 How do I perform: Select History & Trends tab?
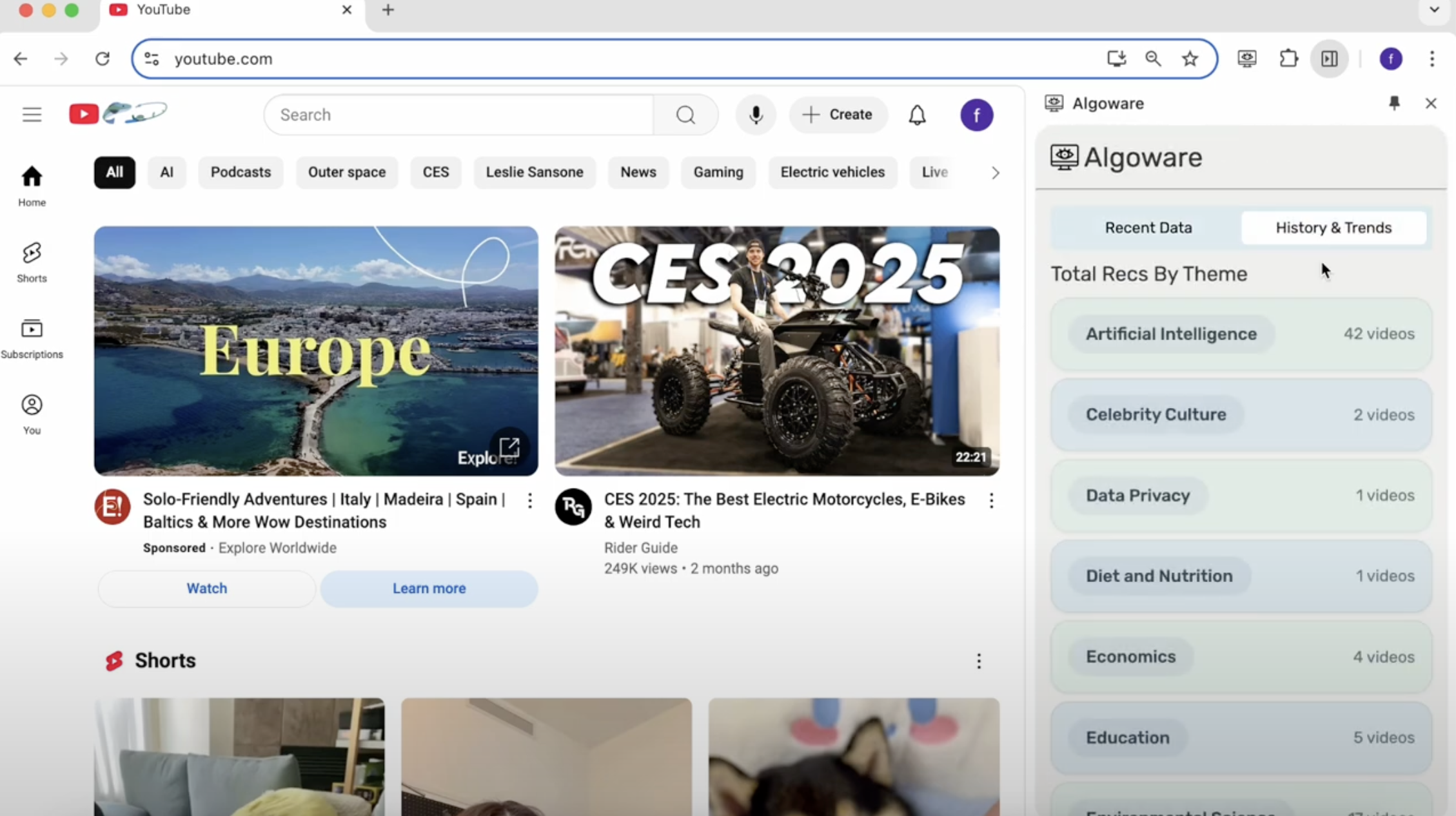[x=1333, y=228]
